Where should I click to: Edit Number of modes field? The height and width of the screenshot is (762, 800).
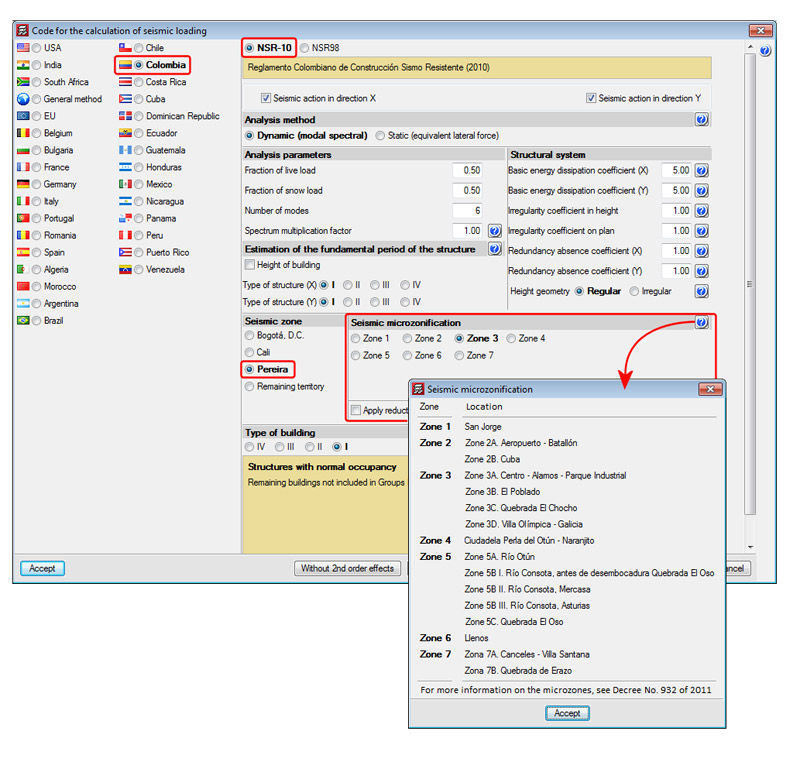(x=467, y=211)
